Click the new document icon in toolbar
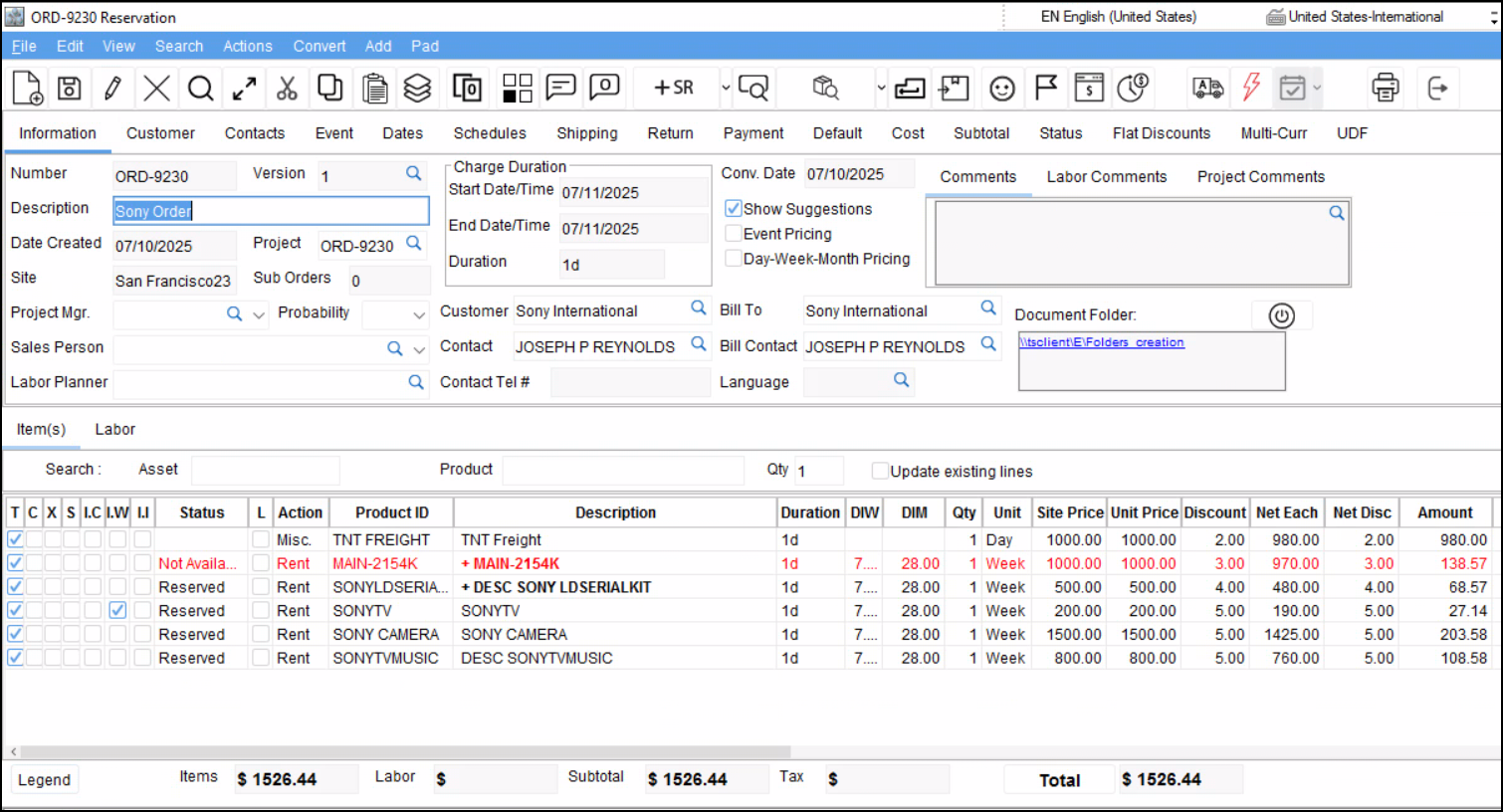 [x=28, y=89]
